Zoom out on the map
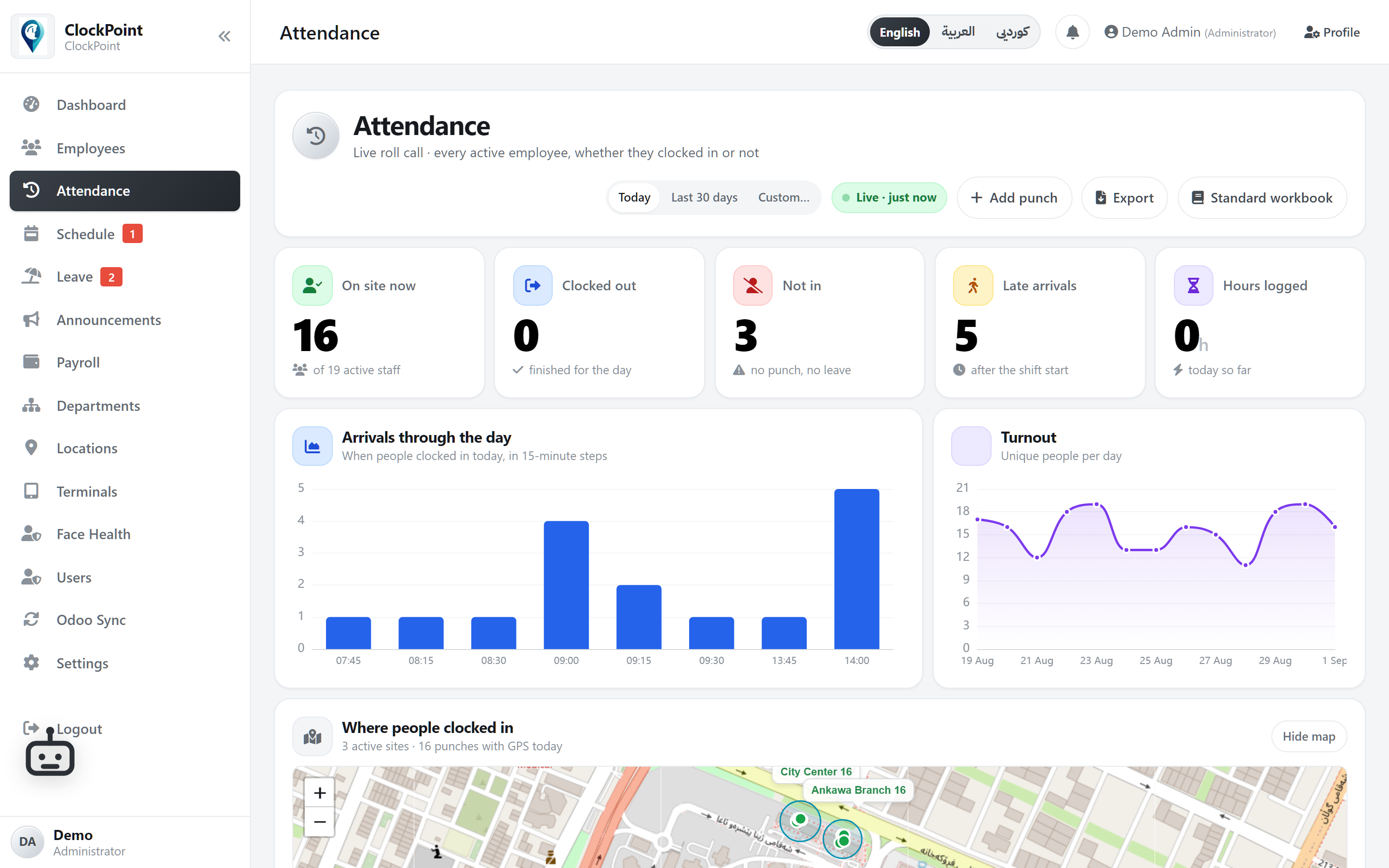Viewport: 1389px width, 868px height. coord(320,822)
